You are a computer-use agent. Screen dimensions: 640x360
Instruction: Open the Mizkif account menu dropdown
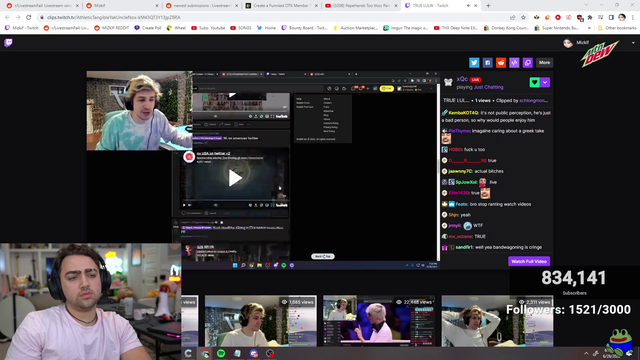pos(633,42)
